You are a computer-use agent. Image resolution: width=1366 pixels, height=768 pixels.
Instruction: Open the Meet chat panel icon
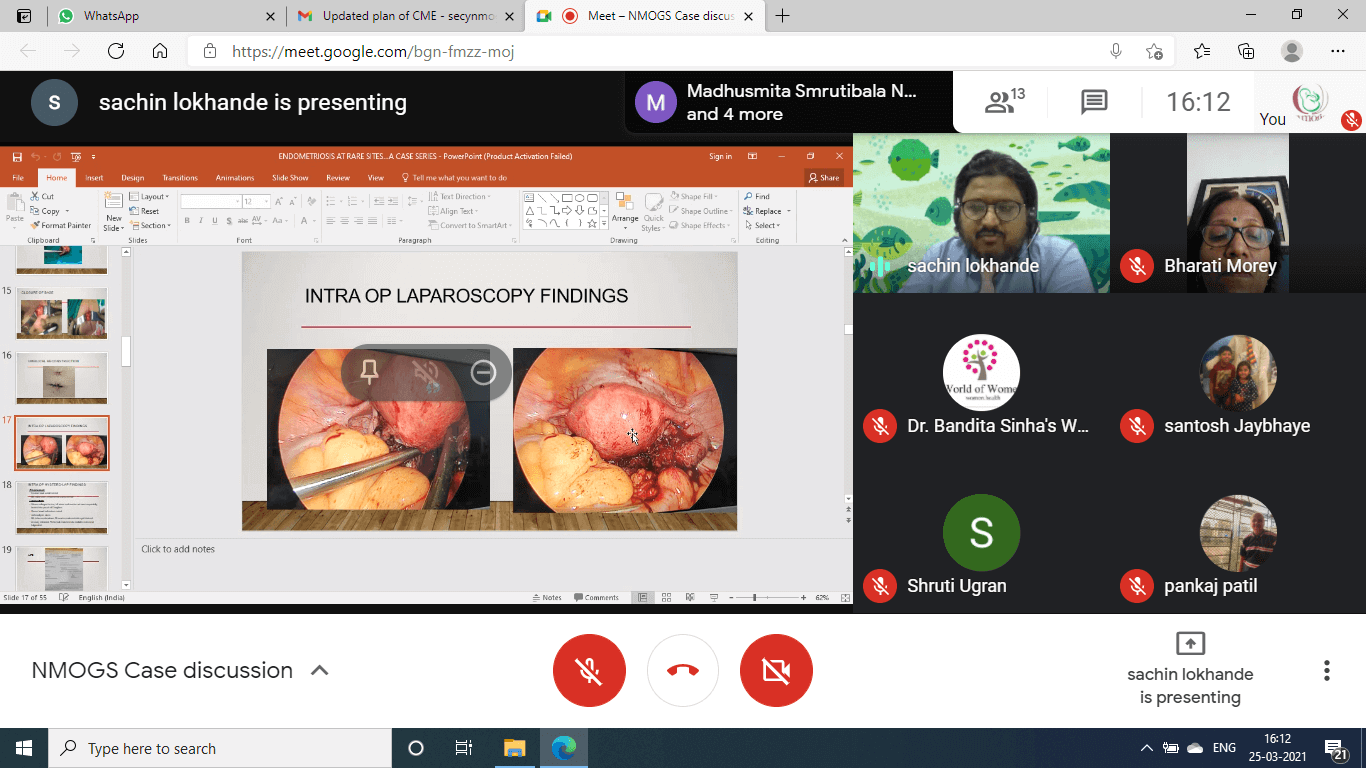1094,102
